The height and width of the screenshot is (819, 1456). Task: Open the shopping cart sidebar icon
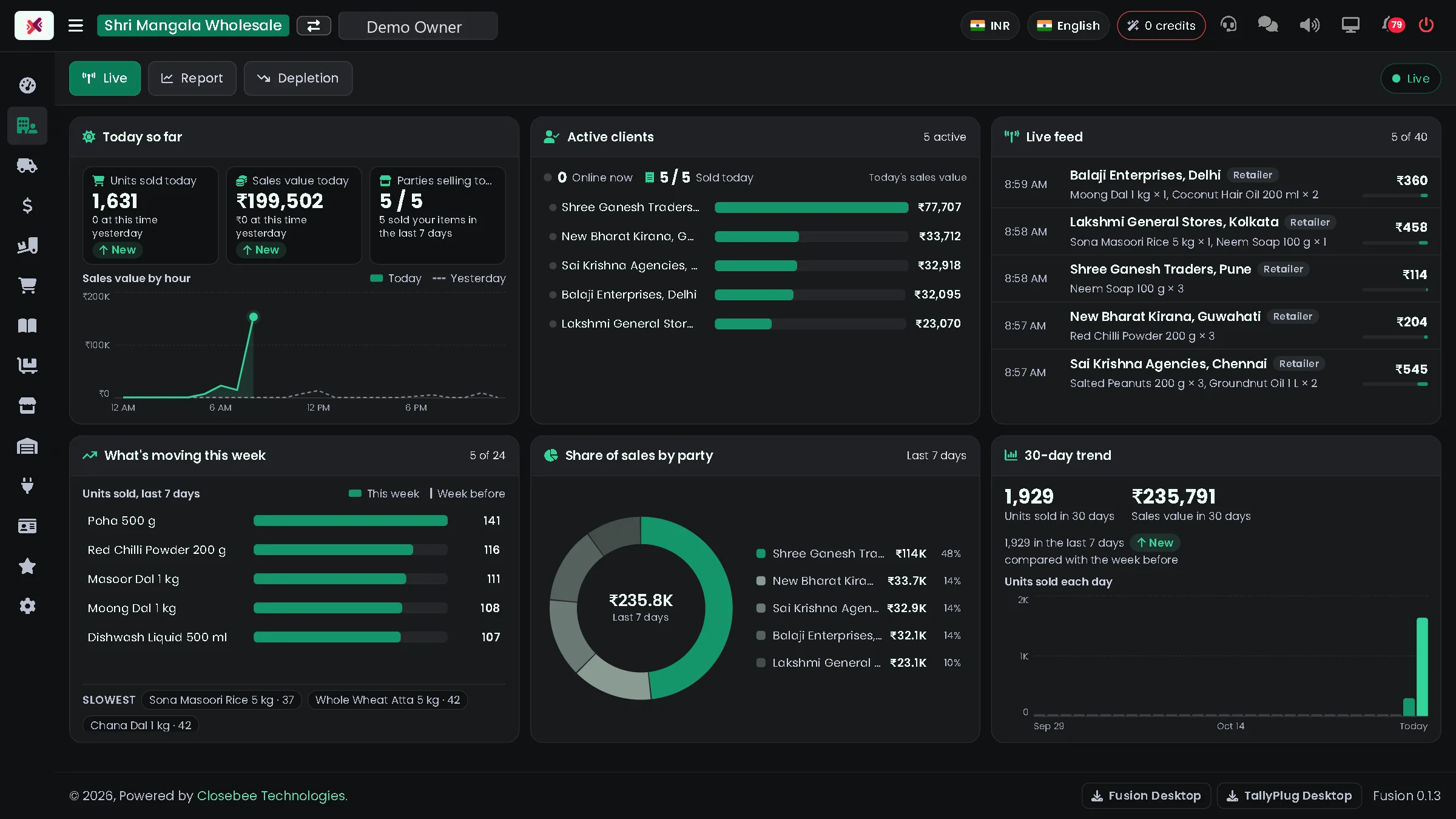[x=27, y=285]
